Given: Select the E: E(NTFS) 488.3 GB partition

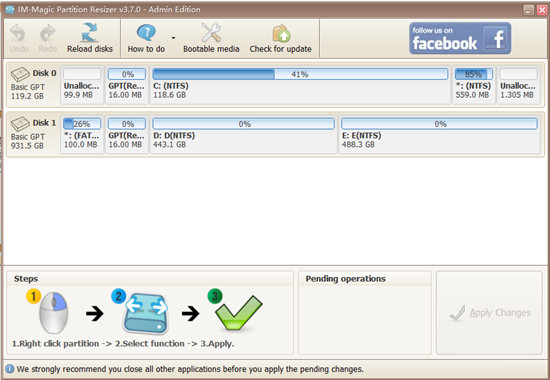Looking at the screenshot, I should coord(440,134).
